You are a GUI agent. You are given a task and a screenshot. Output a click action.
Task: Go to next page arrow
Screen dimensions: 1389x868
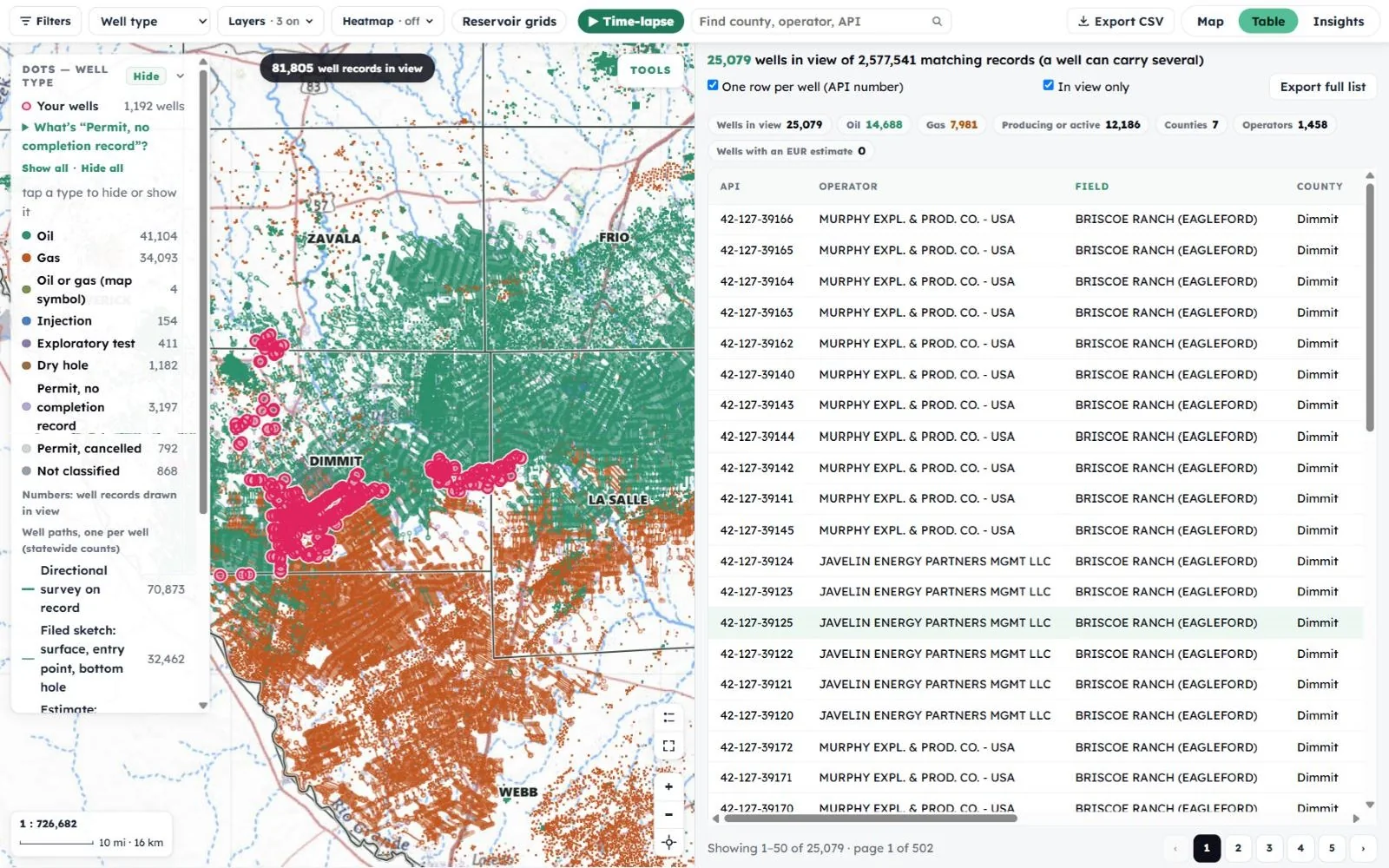[x=1363, y=848]
